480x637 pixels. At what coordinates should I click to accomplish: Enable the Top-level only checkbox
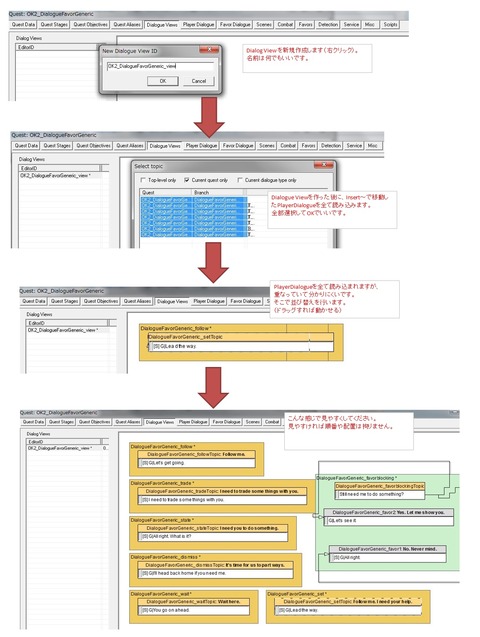pos(143,180)
